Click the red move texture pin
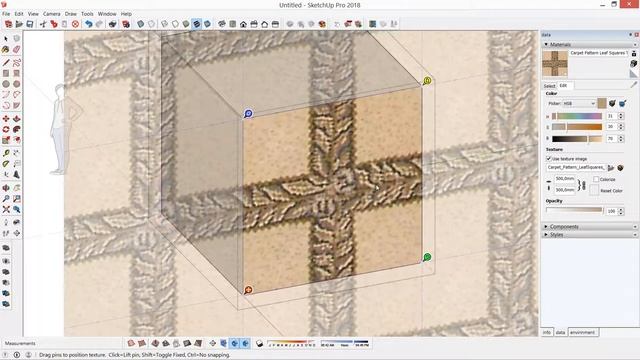 click(x=248, y=290)
